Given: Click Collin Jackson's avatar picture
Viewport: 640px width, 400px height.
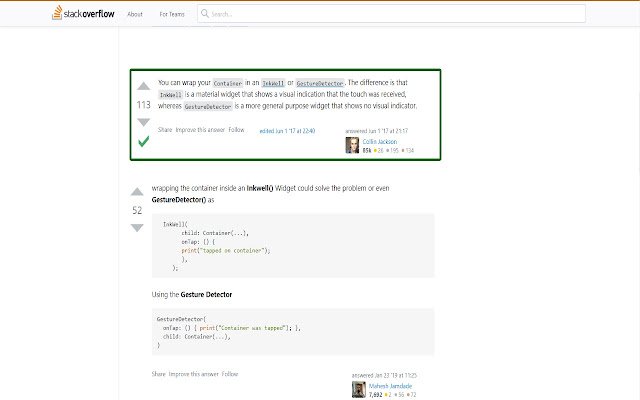Looking at the screenshot, I should pos(352,145).
